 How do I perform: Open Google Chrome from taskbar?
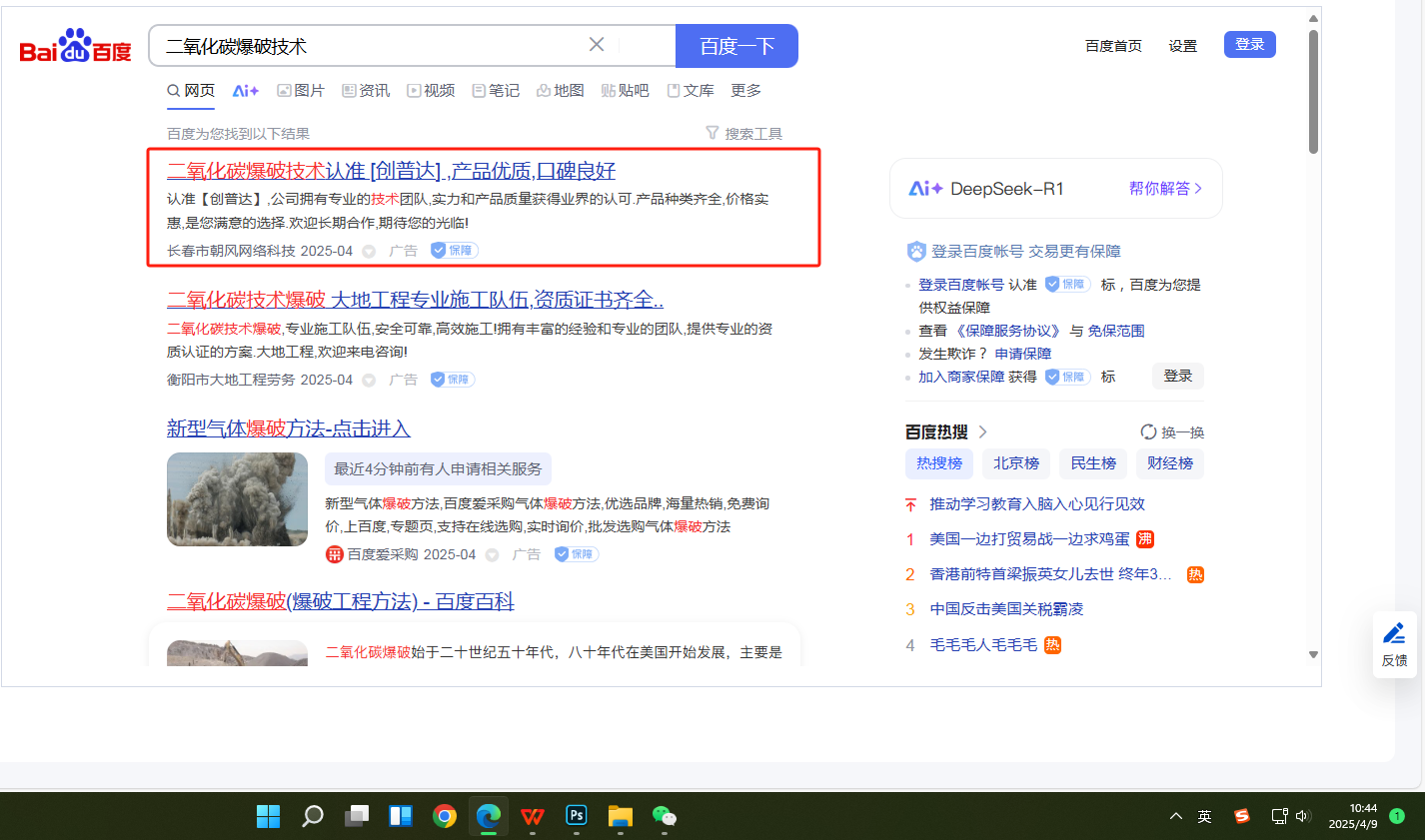pos(445,816)
